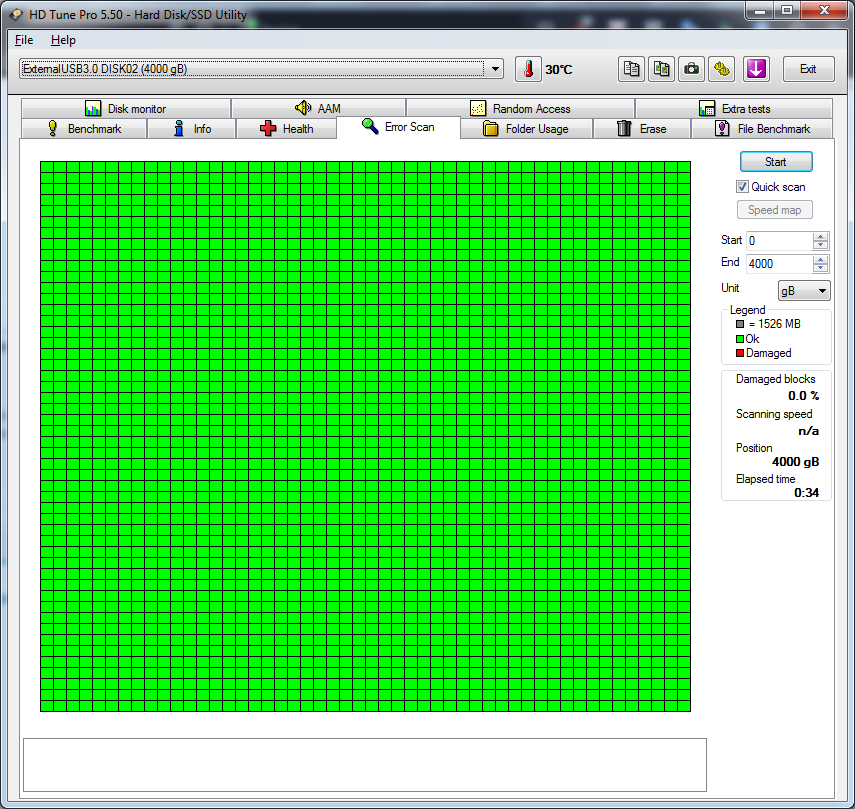Click the Extra tests tab icon
Screen dimensions: 855x809
[x=707, y=108]
